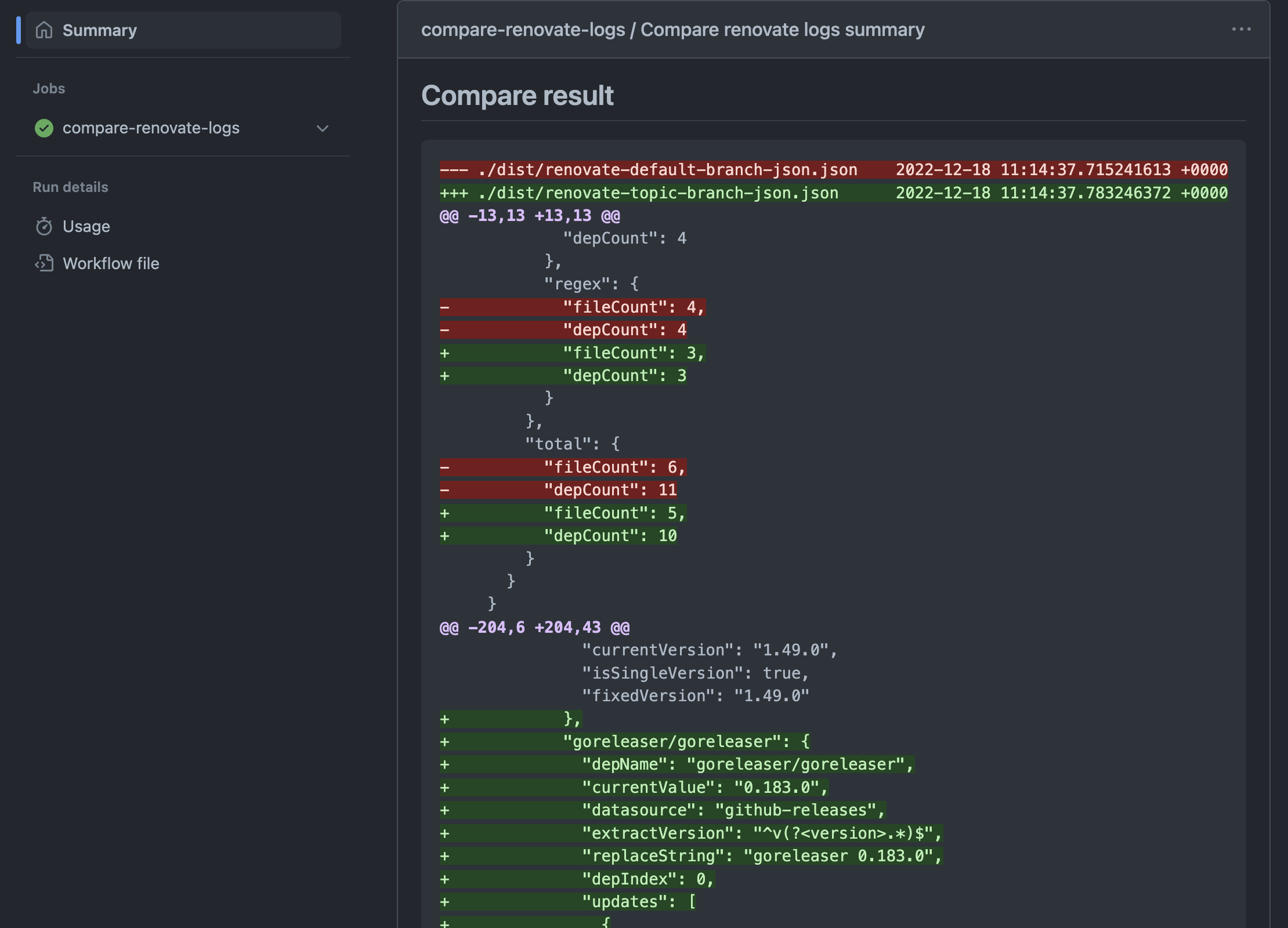Screen dimensions: 1288x928
Task: Click the home icon beside Summary
Action: pos(44,30)
